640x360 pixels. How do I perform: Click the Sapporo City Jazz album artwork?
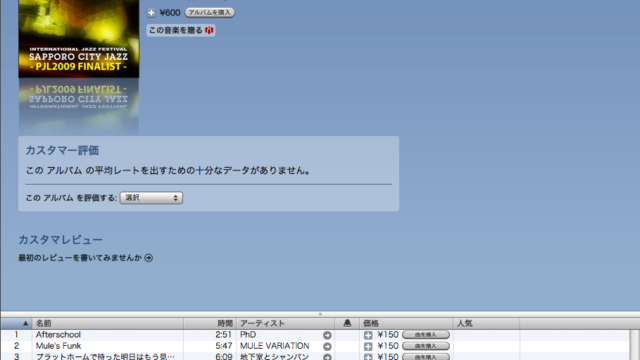[79, 39]
